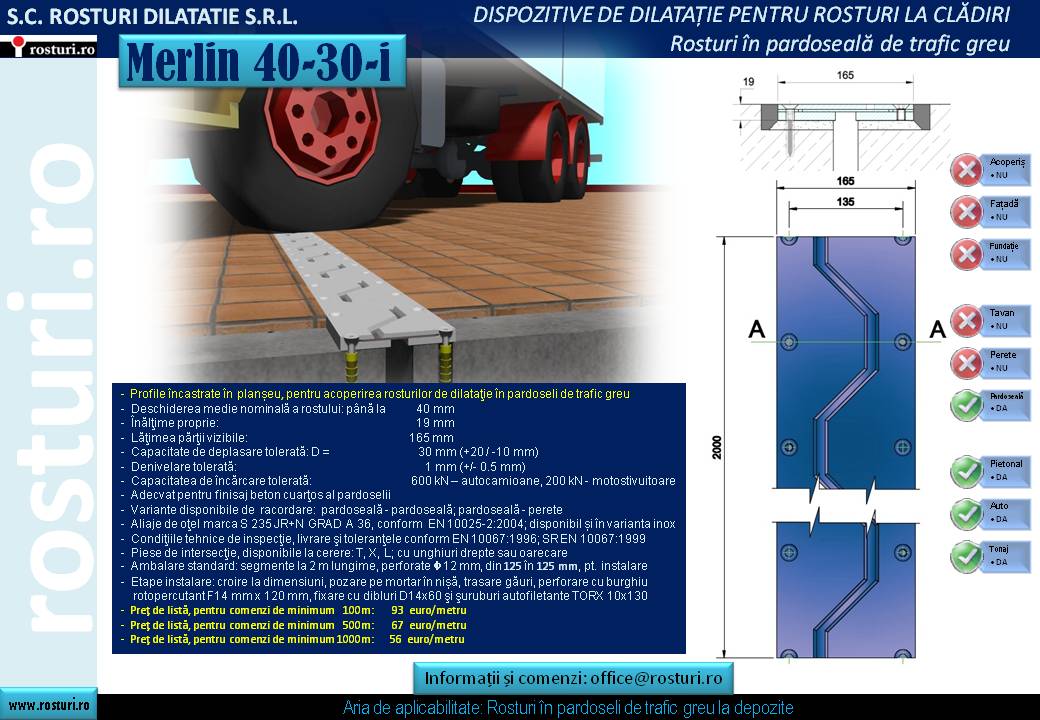
Task: Click the value '30 mm (+20 / -10 mm)'
Action: coord(478,451)
